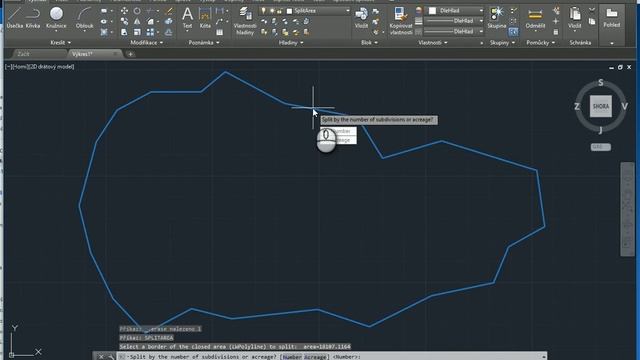Switch to the Začít tab
This screenshot has height=360, width=640.
pyautogui.click(x=24, y=53)
